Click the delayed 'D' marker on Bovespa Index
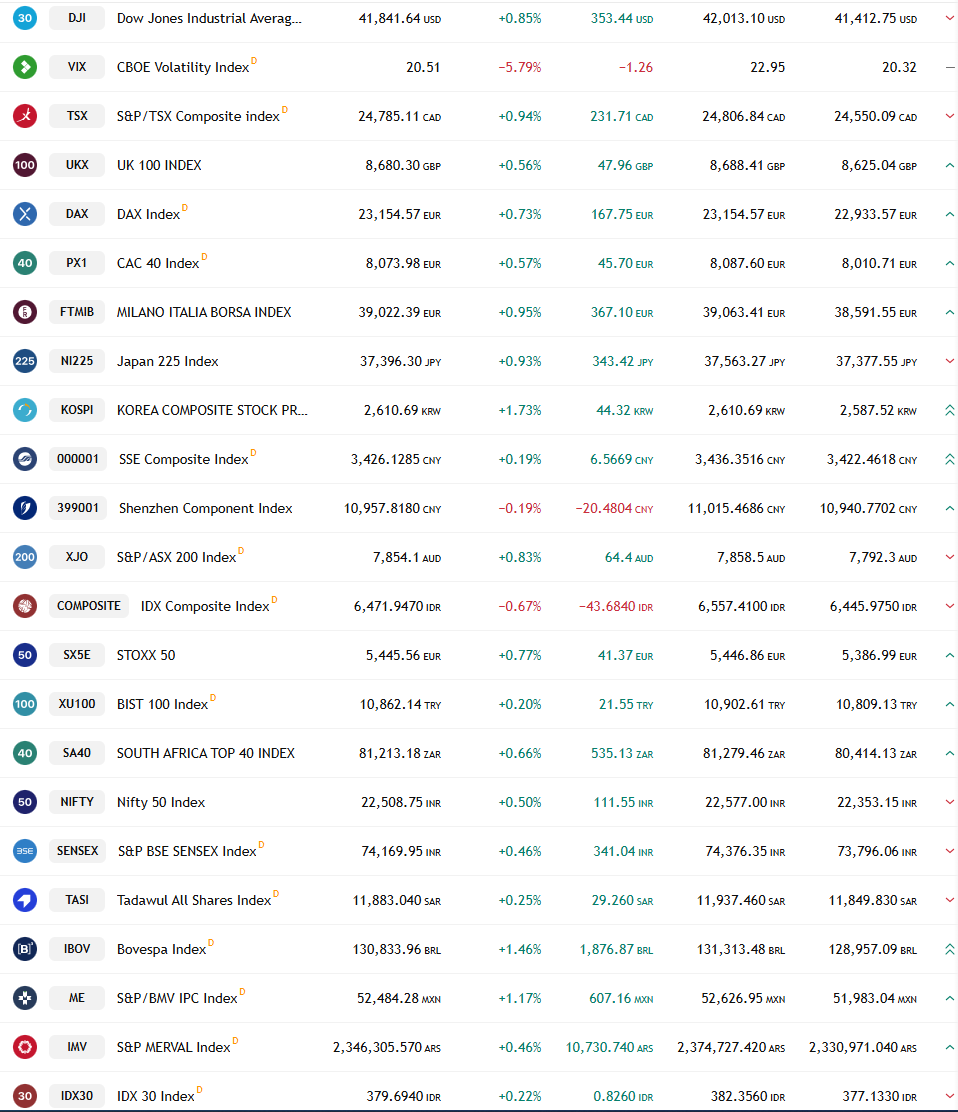 (211, 943)
